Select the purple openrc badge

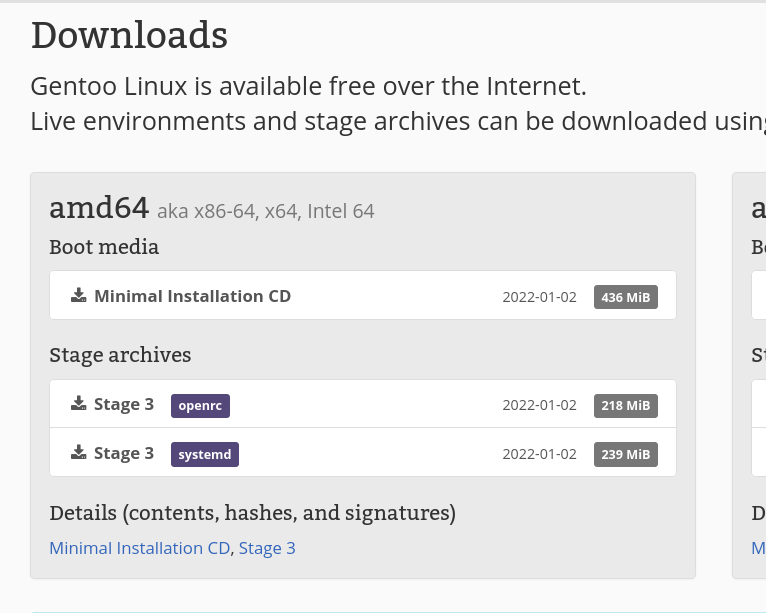[201, 405]
